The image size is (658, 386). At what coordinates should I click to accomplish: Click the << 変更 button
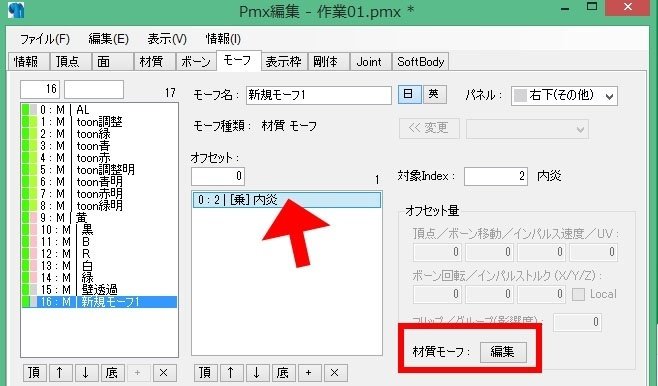(429, 128)
